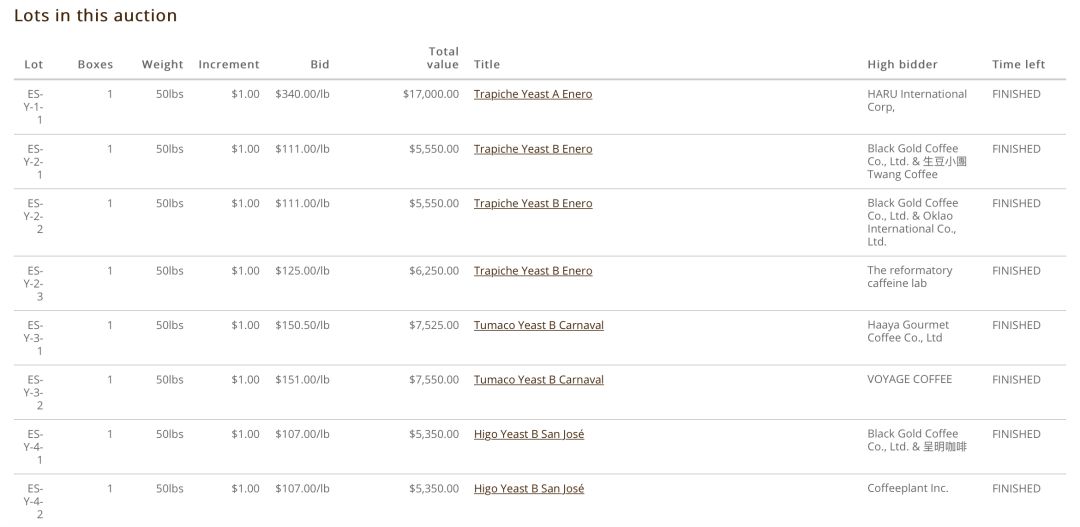
Task: Click the Lots in this auction heading
Action: pyautogui.click(x=95, y=16)
